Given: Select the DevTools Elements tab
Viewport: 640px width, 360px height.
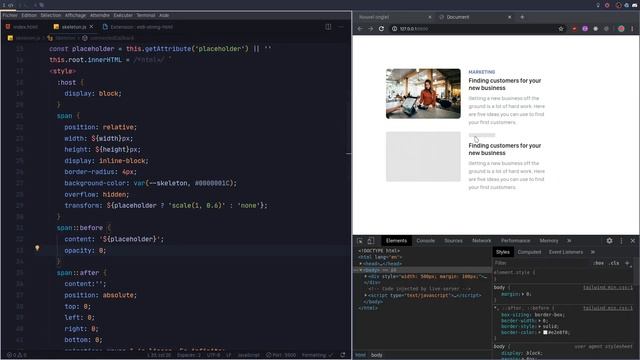Looking at the screenshot, I should point(396,241).
